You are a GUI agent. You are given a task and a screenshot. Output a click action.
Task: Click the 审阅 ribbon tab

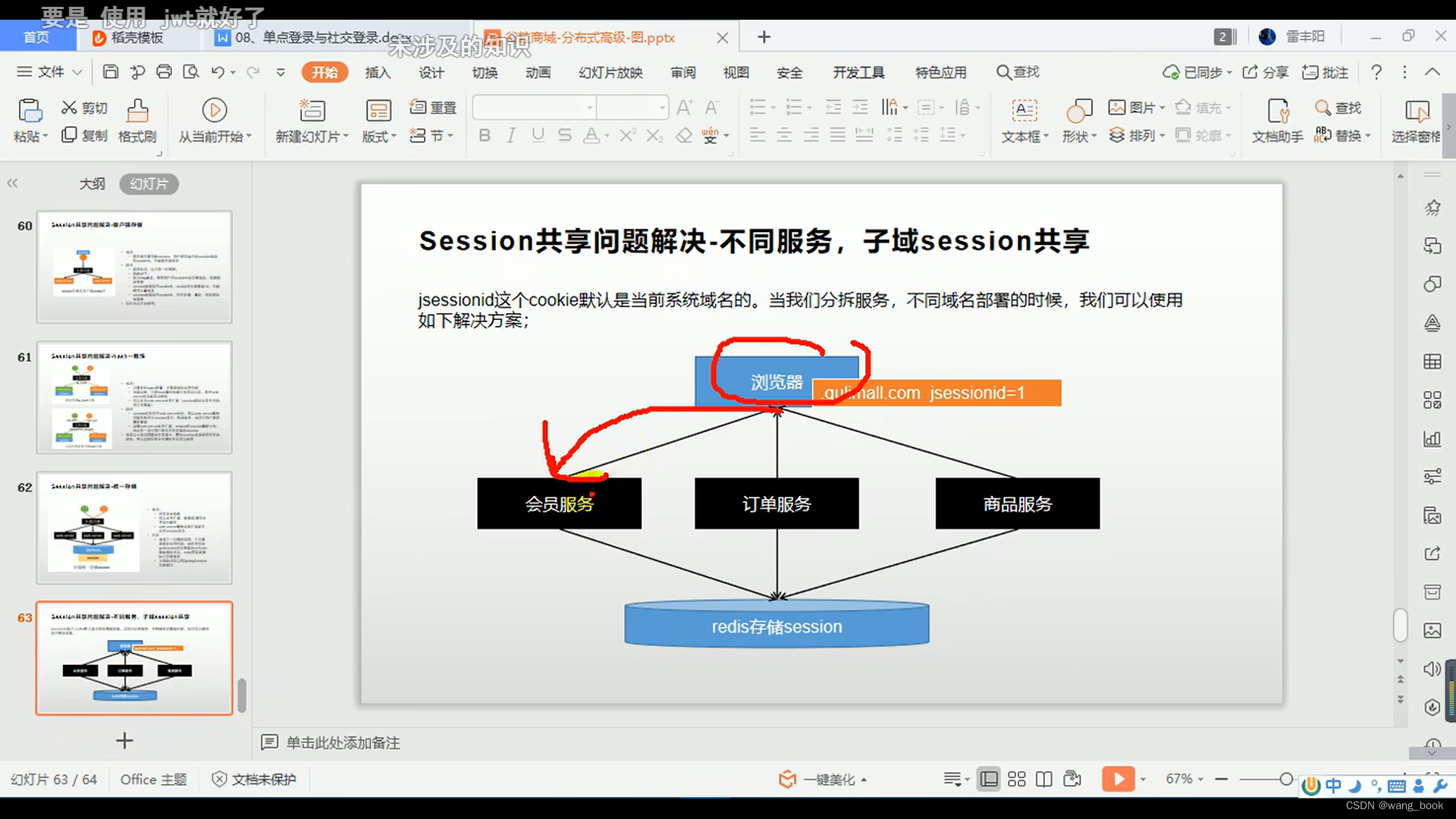click(x=684, y=72)
